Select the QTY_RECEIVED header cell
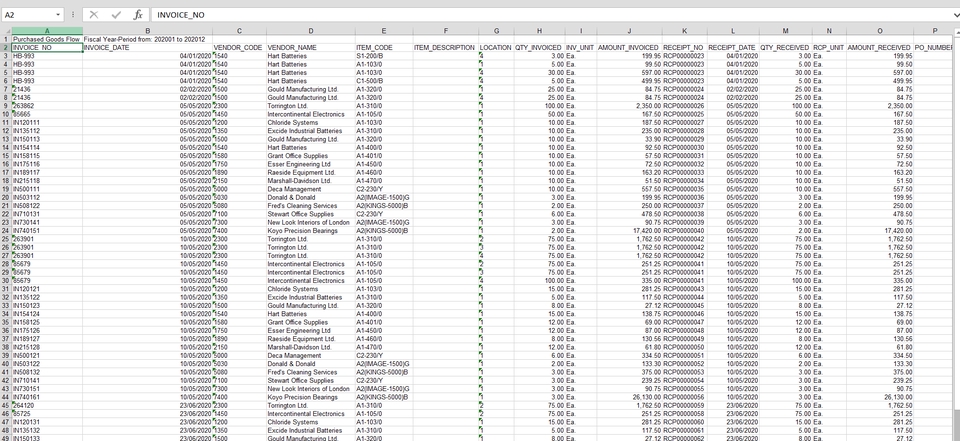Image resolution: width=960 pixels, height=441 pixels. pos(786,47)
